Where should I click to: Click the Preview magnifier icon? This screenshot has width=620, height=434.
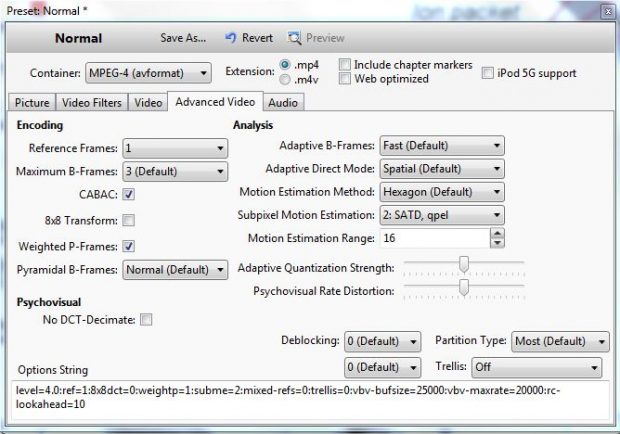(294, 38)
